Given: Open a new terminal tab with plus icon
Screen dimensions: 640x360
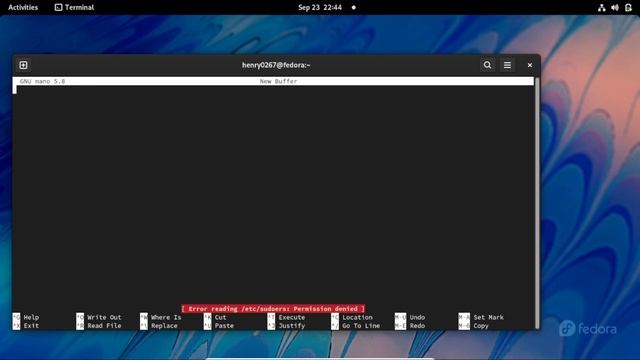Looking at the screenshot, I should click(23, 65).
